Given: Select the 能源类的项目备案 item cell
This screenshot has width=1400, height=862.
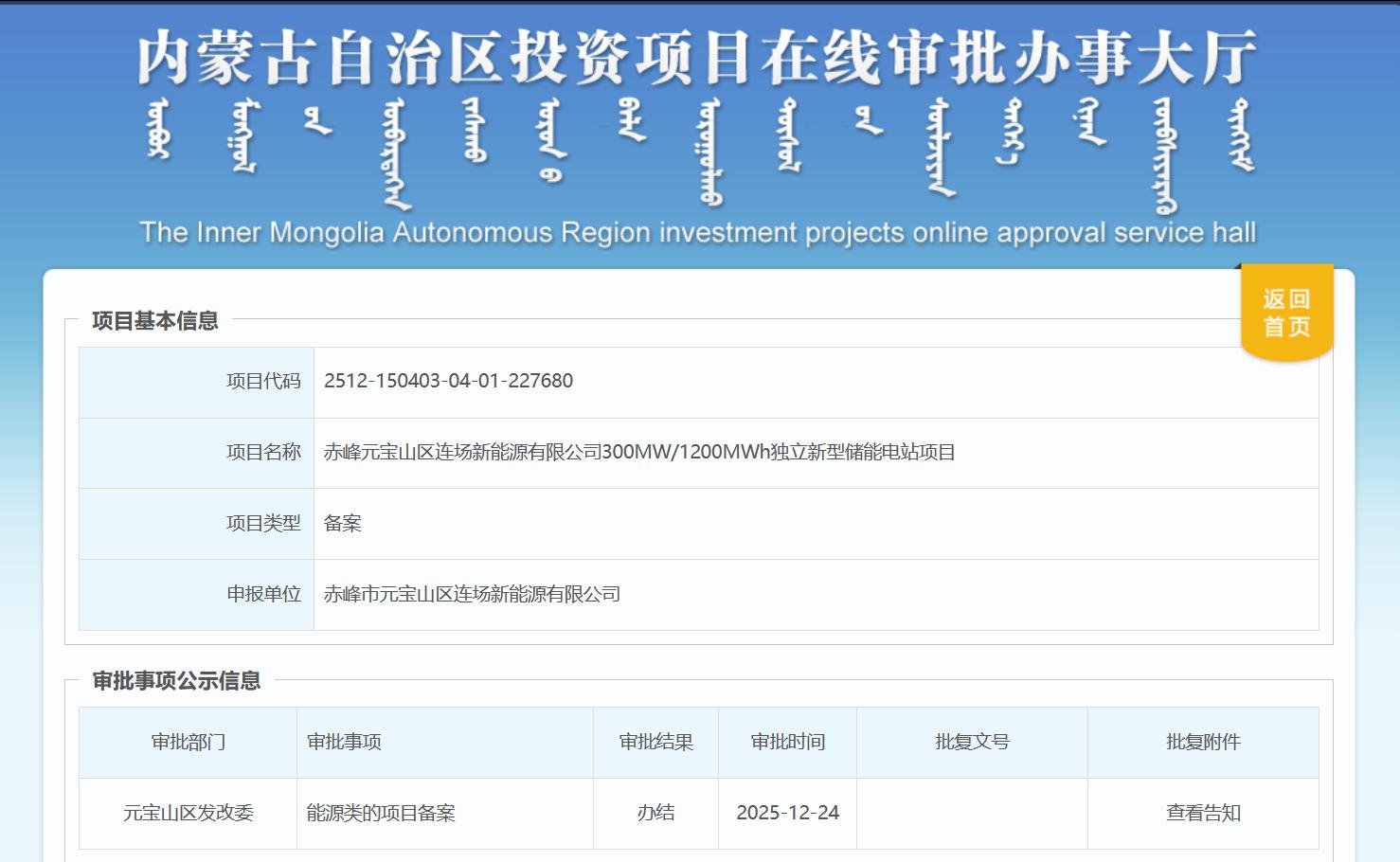Looking at the screenshot, I should [x=381, y=813].
